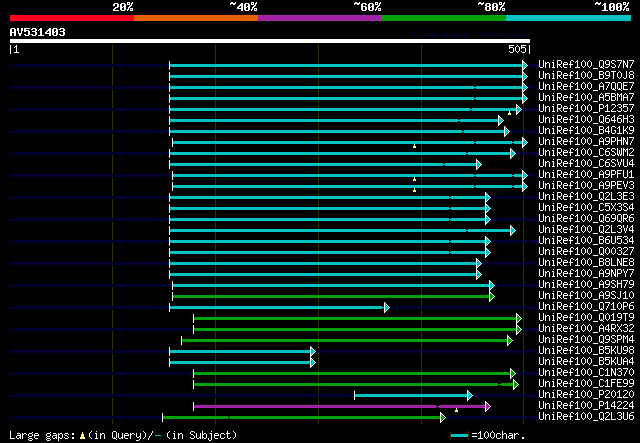This screenshot has height=443, width=640.
Task: Open hit UniRef100_Q9S7N7 label
Action: pyautogui.click(x=586, y=65)
